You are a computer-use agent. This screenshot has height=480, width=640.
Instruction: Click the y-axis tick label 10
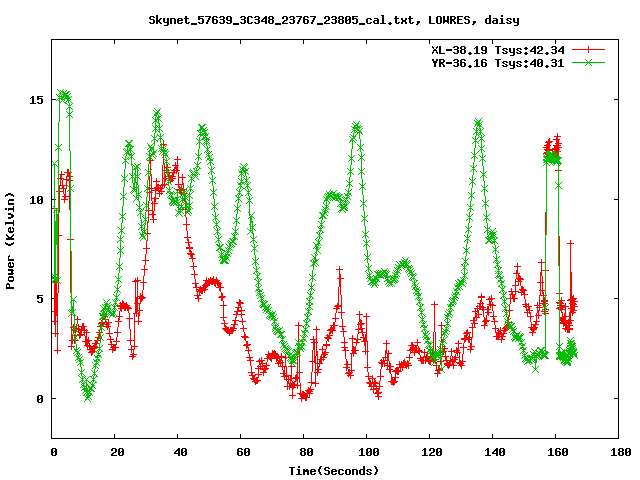[x=36, y=200]
